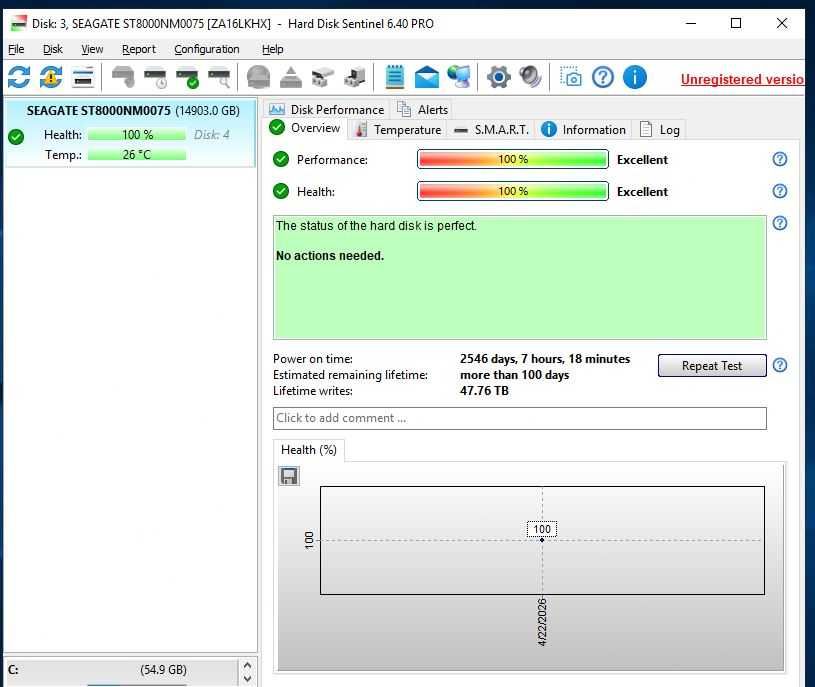815x687 pixels.
Task: Click the sidebar Health 100 % green bar
Action: 137,135
